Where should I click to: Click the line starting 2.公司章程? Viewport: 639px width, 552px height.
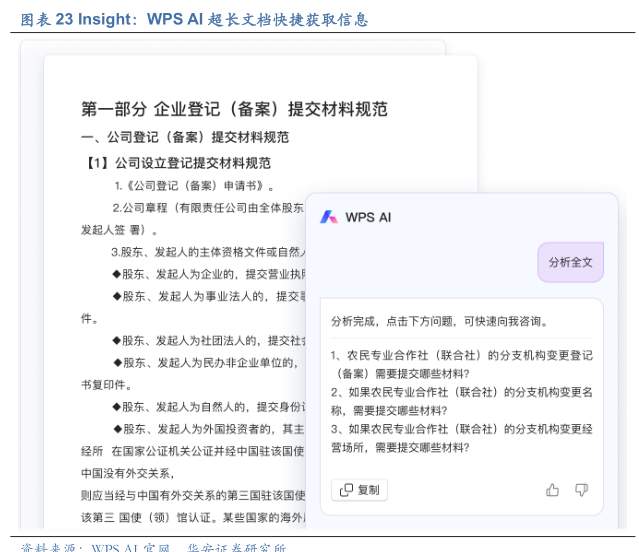(x=208, y=208)
